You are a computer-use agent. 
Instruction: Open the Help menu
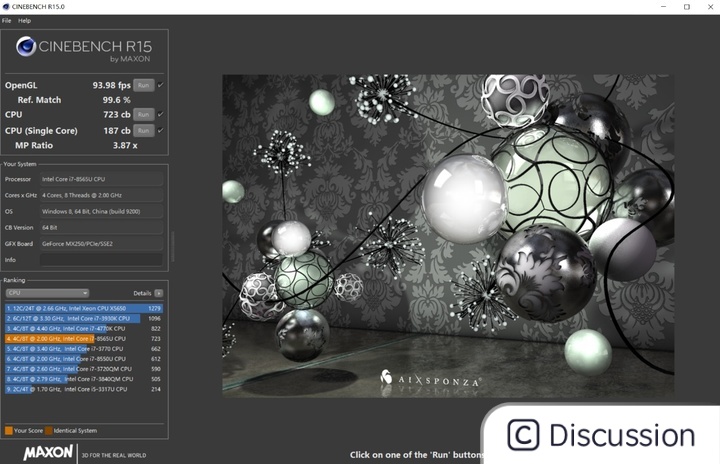24,21
